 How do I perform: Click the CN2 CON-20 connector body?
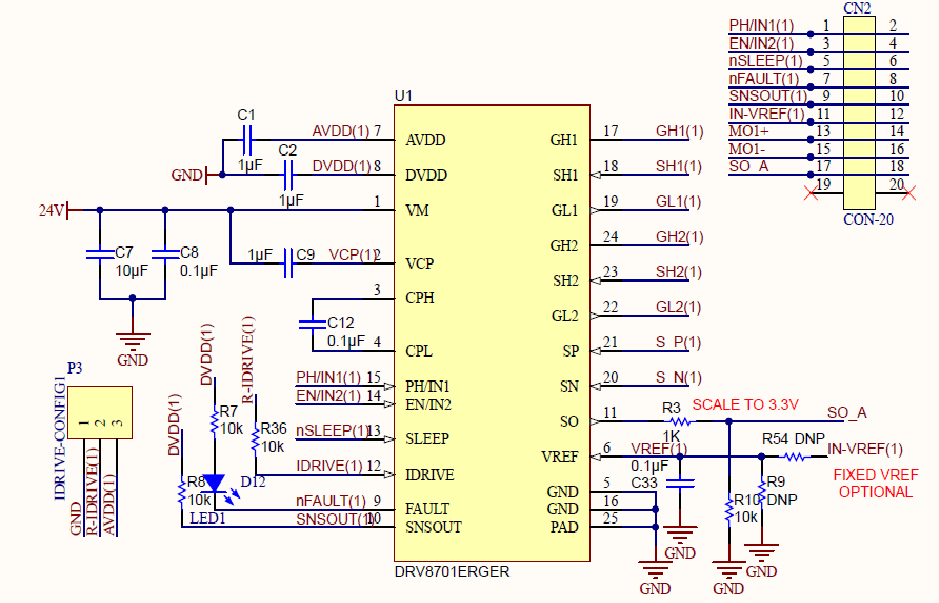(x=859, y=112)
